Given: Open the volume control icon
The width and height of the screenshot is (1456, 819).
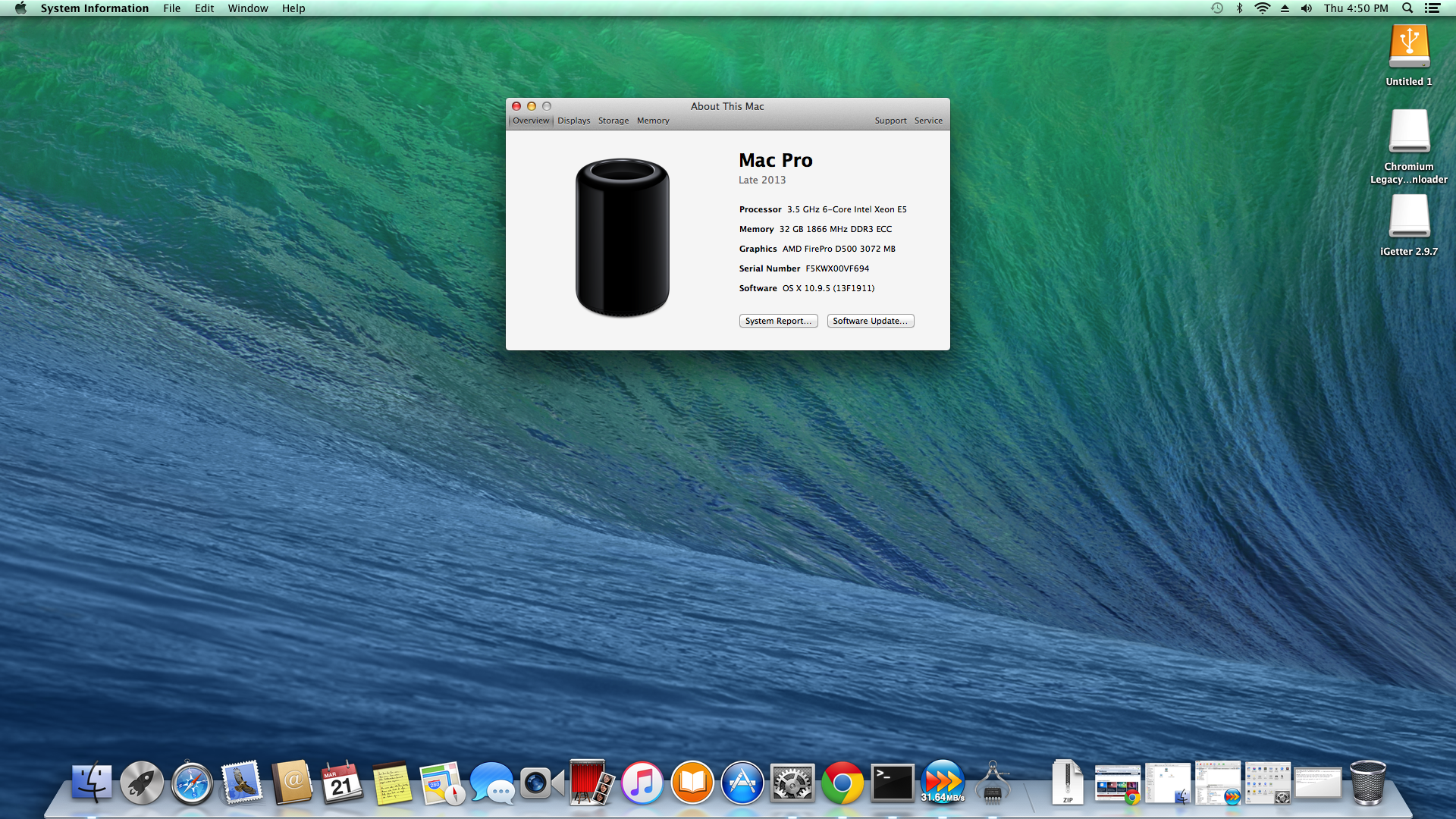Looking at the screenshot, I should click(x=1306, y=8).
